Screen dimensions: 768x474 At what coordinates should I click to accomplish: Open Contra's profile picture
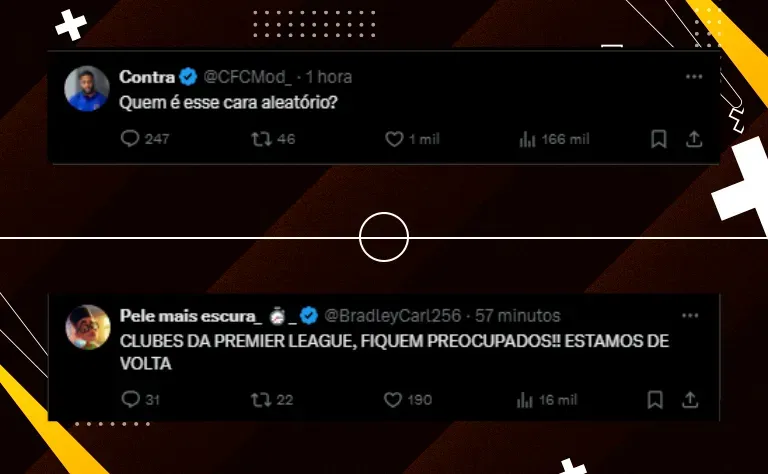click(x=87, y=89)
